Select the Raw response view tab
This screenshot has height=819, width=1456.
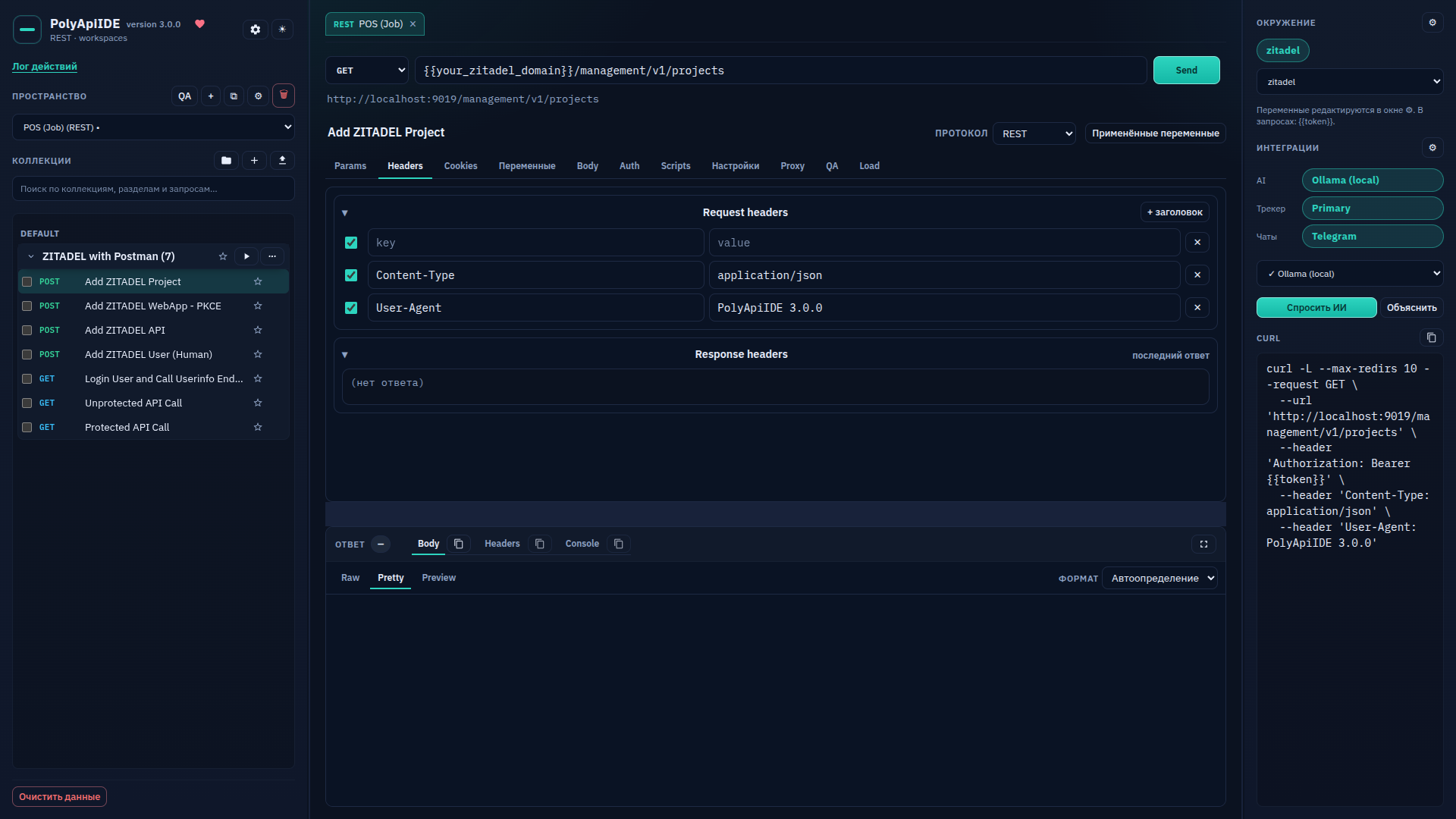[350, 578]
